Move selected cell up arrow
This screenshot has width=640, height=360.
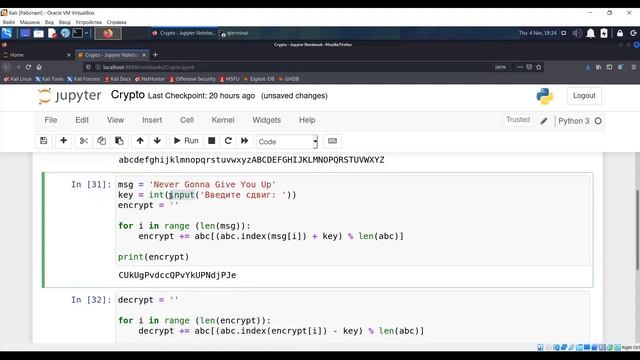(140, 141)
